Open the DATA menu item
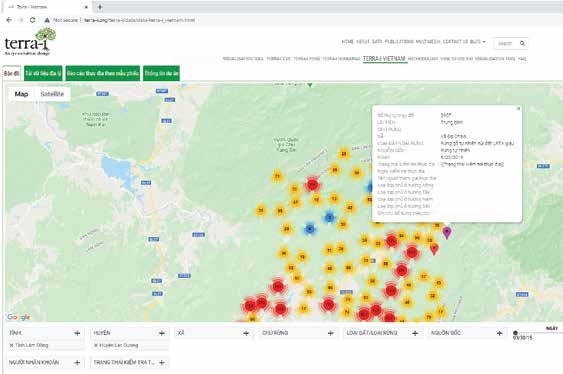 [377, 42]
